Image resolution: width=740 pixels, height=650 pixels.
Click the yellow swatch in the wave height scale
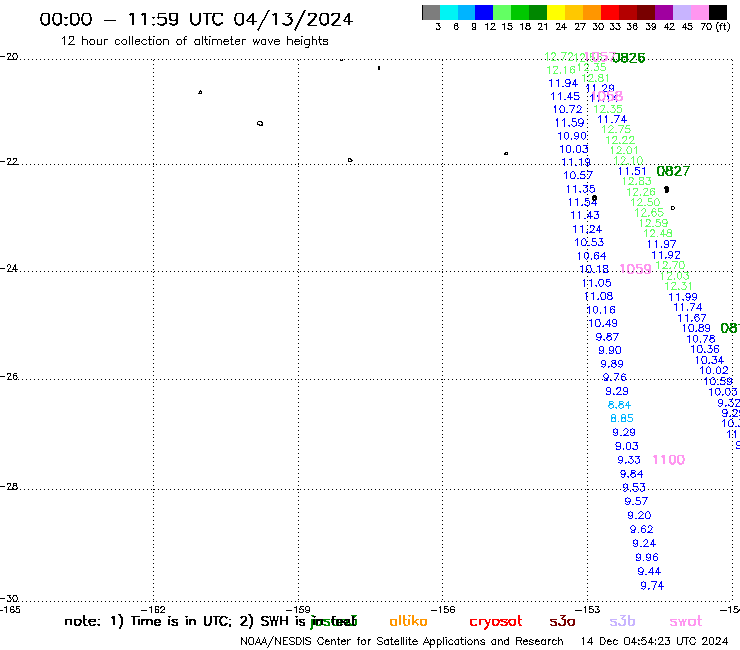tap(556, 12)
